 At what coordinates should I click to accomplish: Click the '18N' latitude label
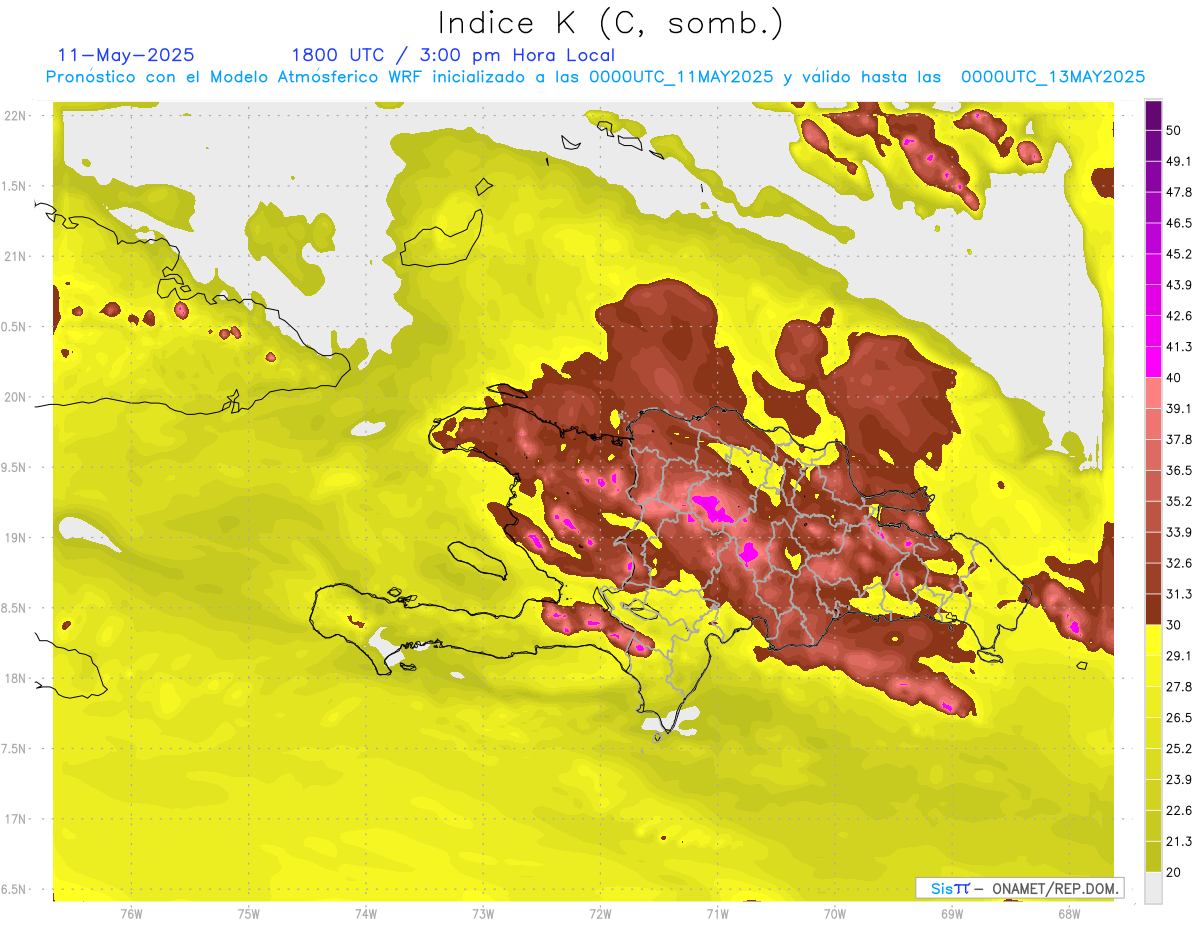coord(15,678)
